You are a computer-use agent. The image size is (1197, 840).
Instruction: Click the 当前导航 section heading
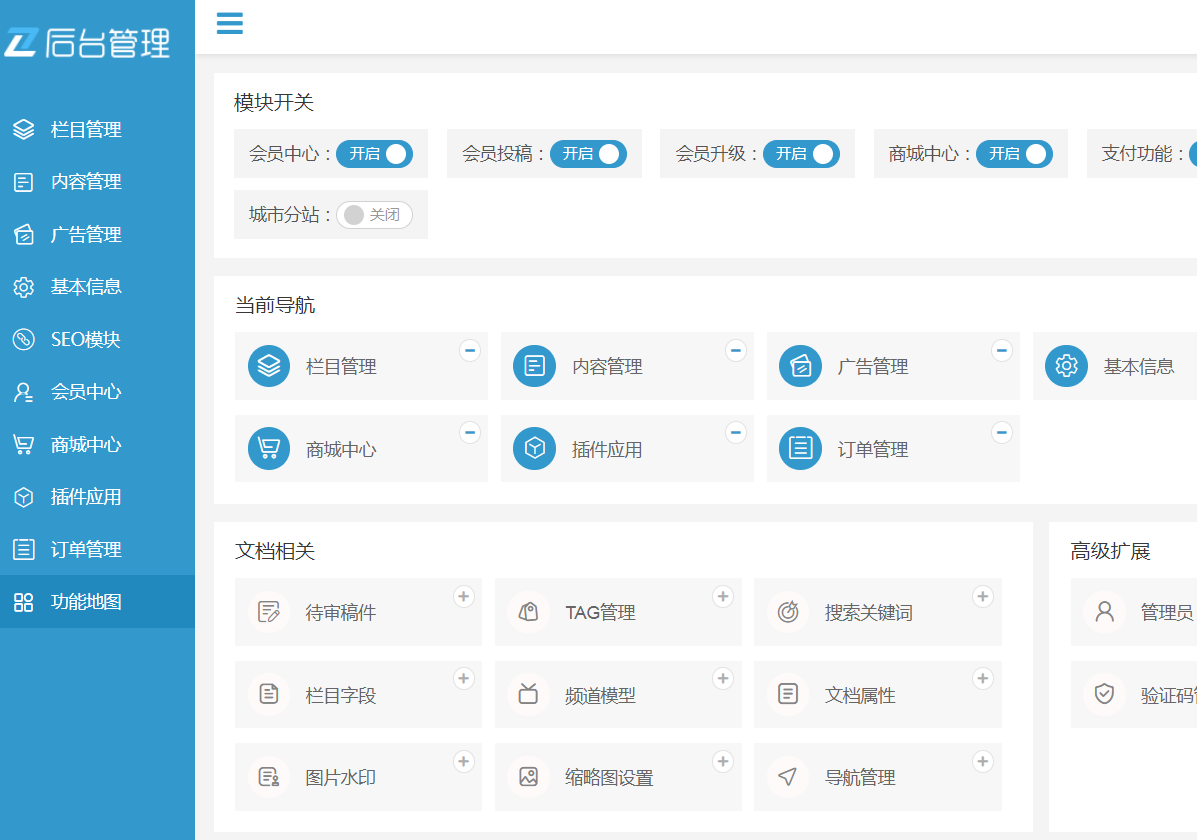(x=275, y=305)
